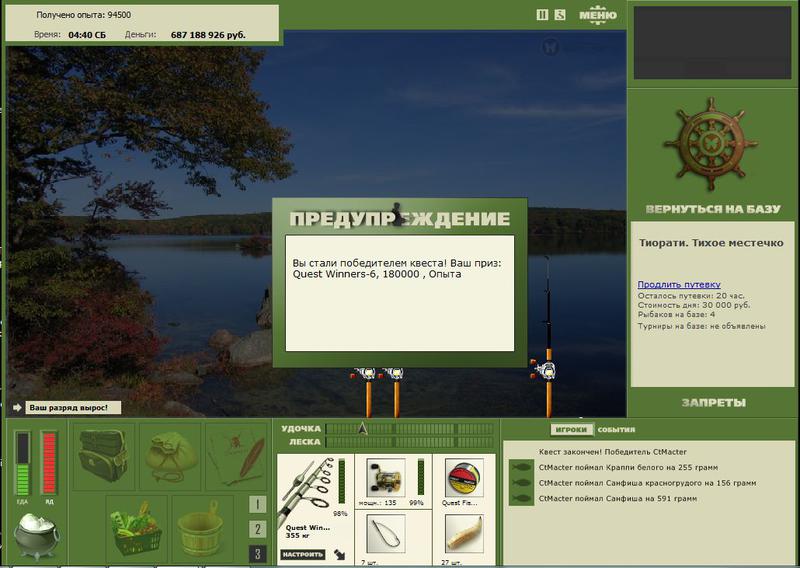This screenshot has width=800, height=568.
Task: Open the МЕНЮ menu
Action: pos(598,15)
